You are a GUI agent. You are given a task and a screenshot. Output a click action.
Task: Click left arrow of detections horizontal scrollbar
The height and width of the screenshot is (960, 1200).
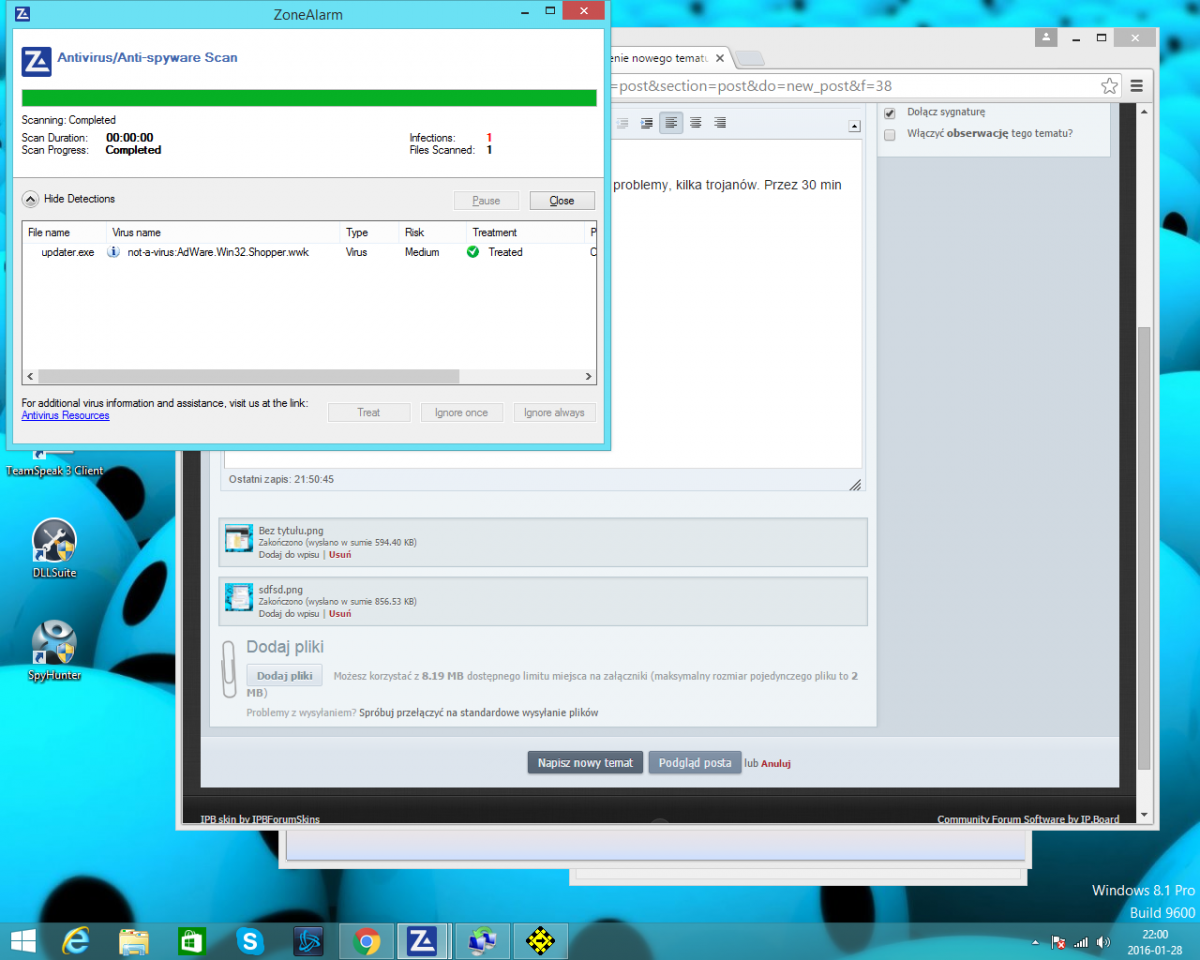pyautogui.click(x=30, y=377)
